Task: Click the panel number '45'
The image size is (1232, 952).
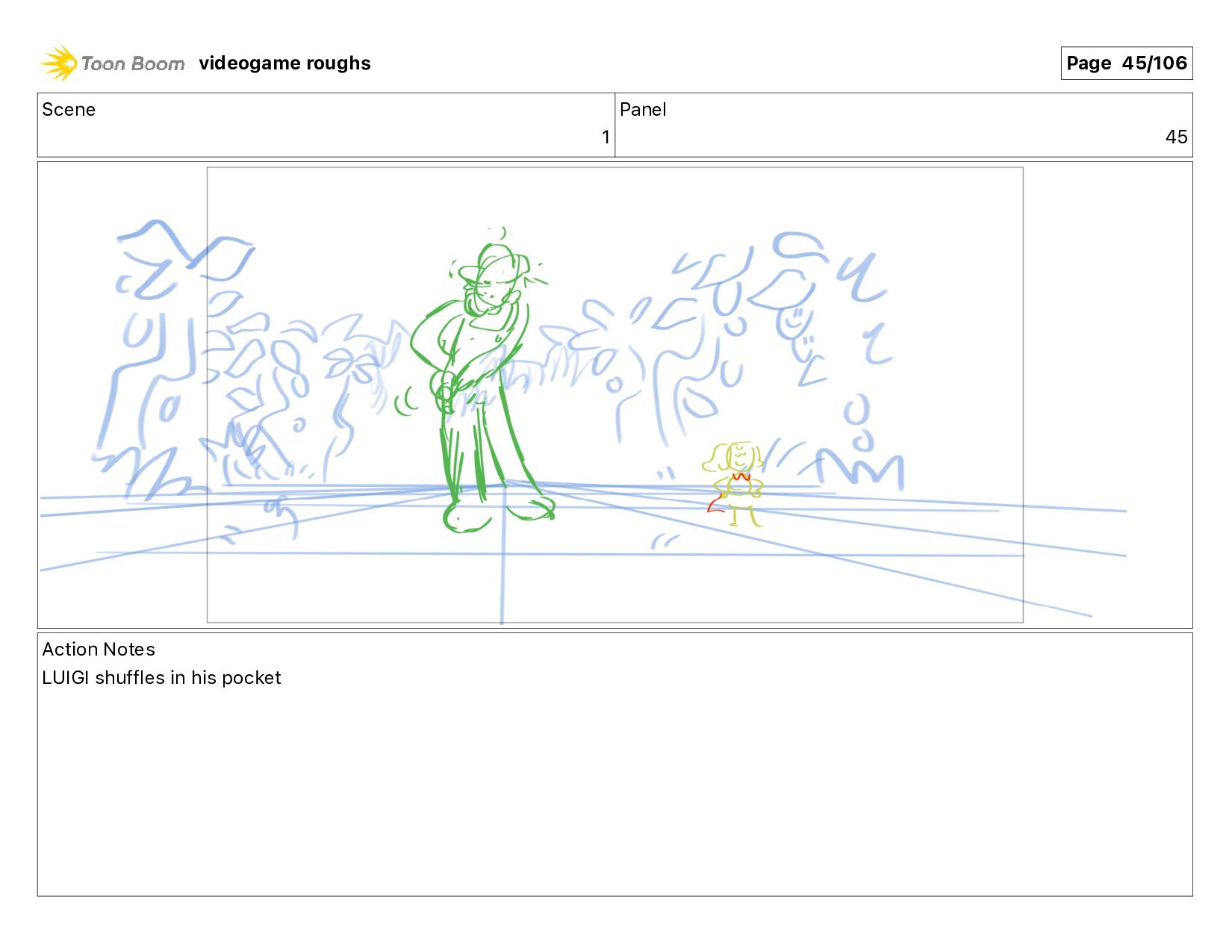Action: pos(1176,137)
